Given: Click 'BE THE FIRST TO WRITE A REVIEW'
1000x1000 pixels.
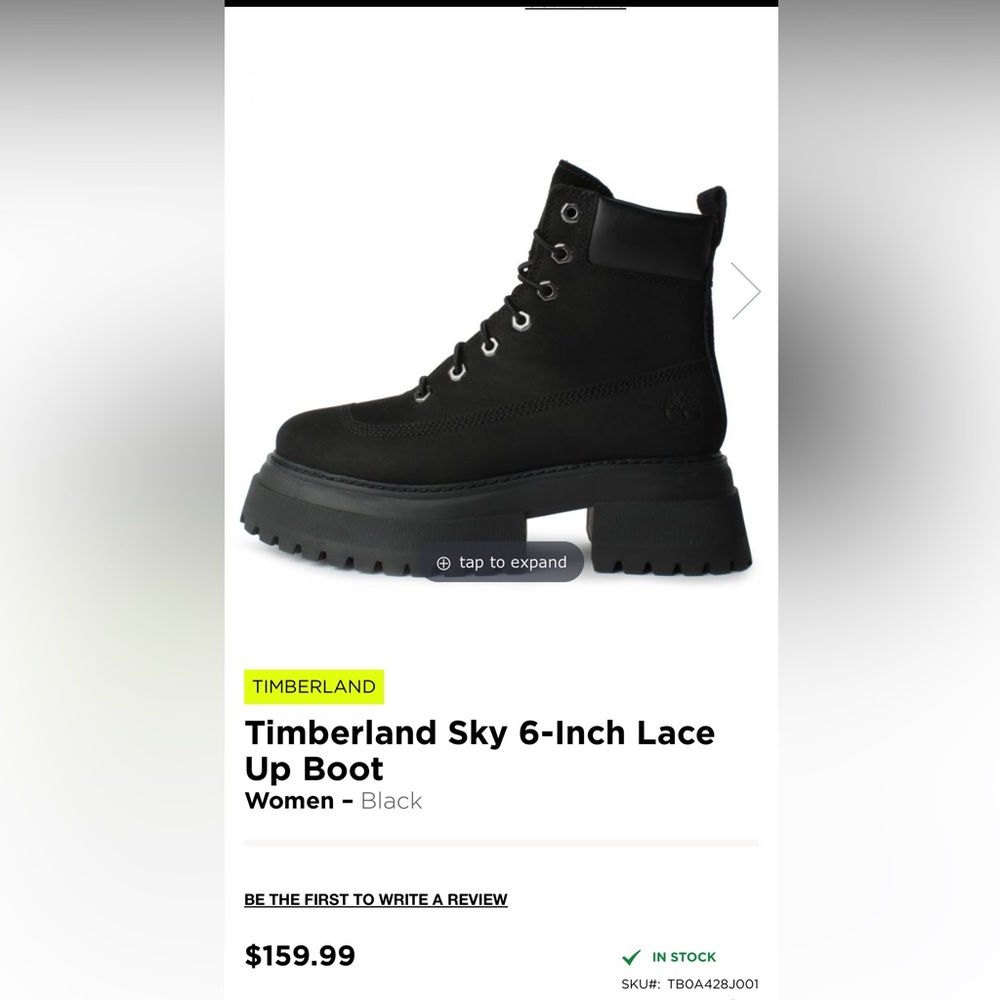Looking at the screenshot, I should (375, 899).
